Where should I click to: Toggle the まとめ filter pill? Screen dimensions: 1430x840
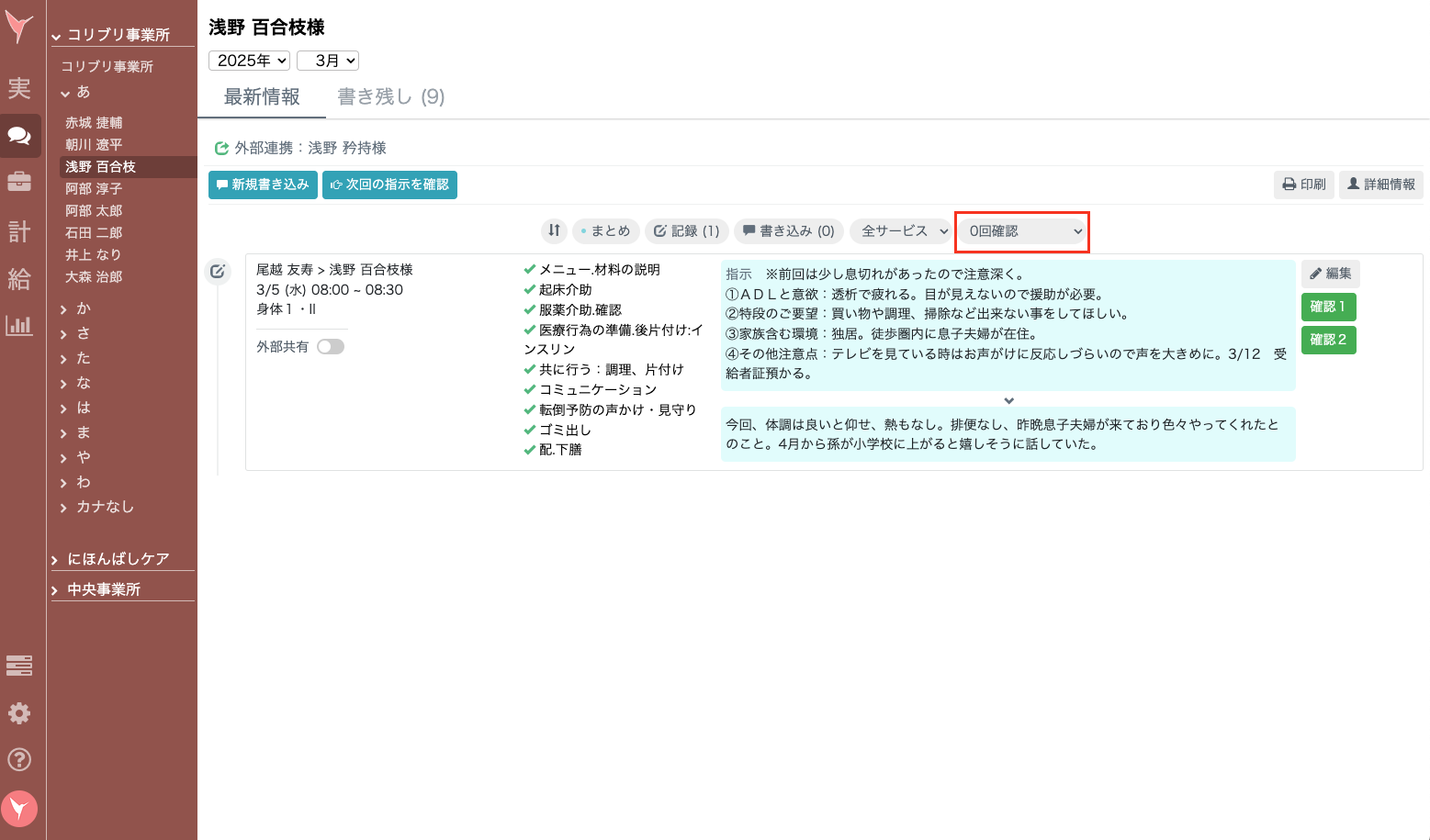(x=605, y=231)
